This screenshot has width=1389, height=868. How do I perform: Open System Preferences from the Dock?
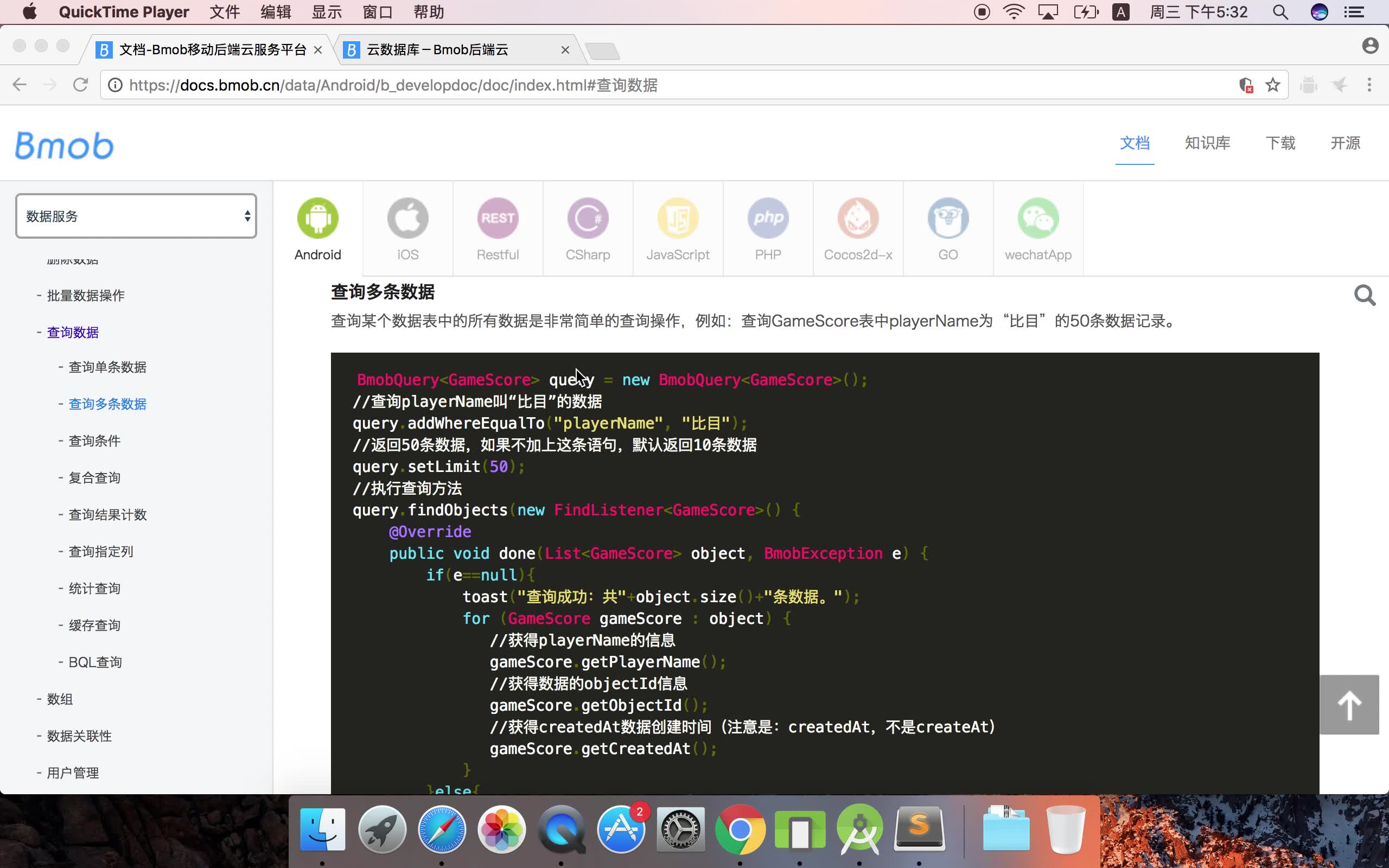click(680, 829)
